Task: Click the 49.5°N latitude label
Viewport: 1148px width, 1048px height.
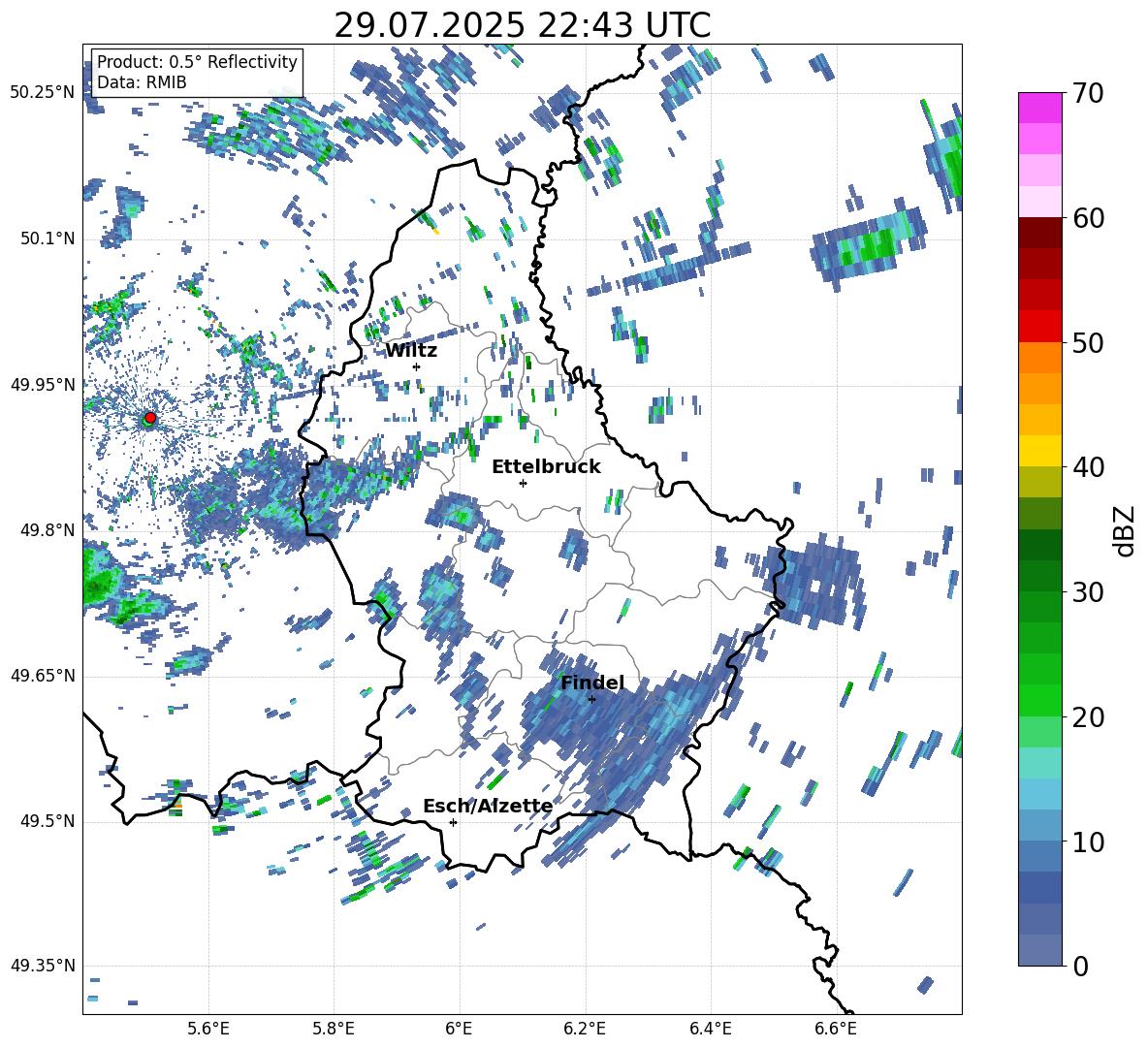Action: [47, 820]
